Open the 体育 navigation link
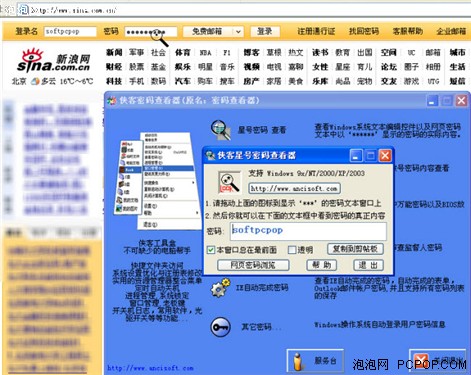This screenshot has width=471, height=375. coord(182,52)
